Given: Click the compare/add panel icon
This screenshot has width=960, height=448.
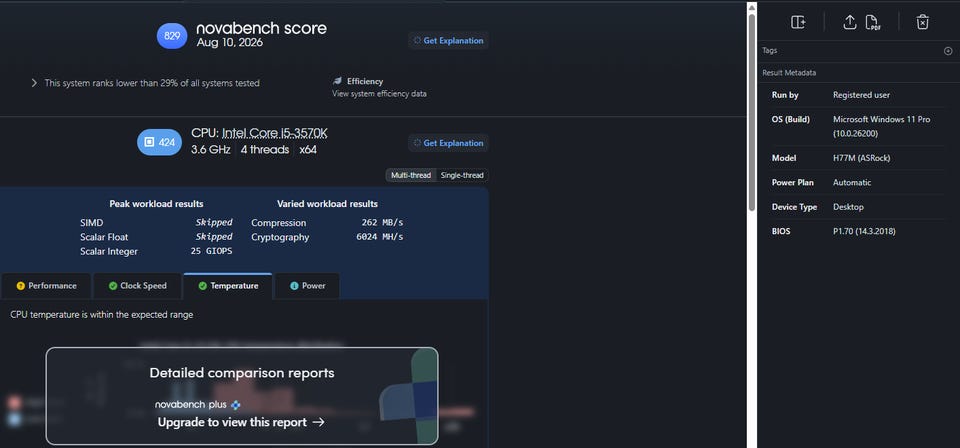Looking at the screenshot, I should point(798,22).
